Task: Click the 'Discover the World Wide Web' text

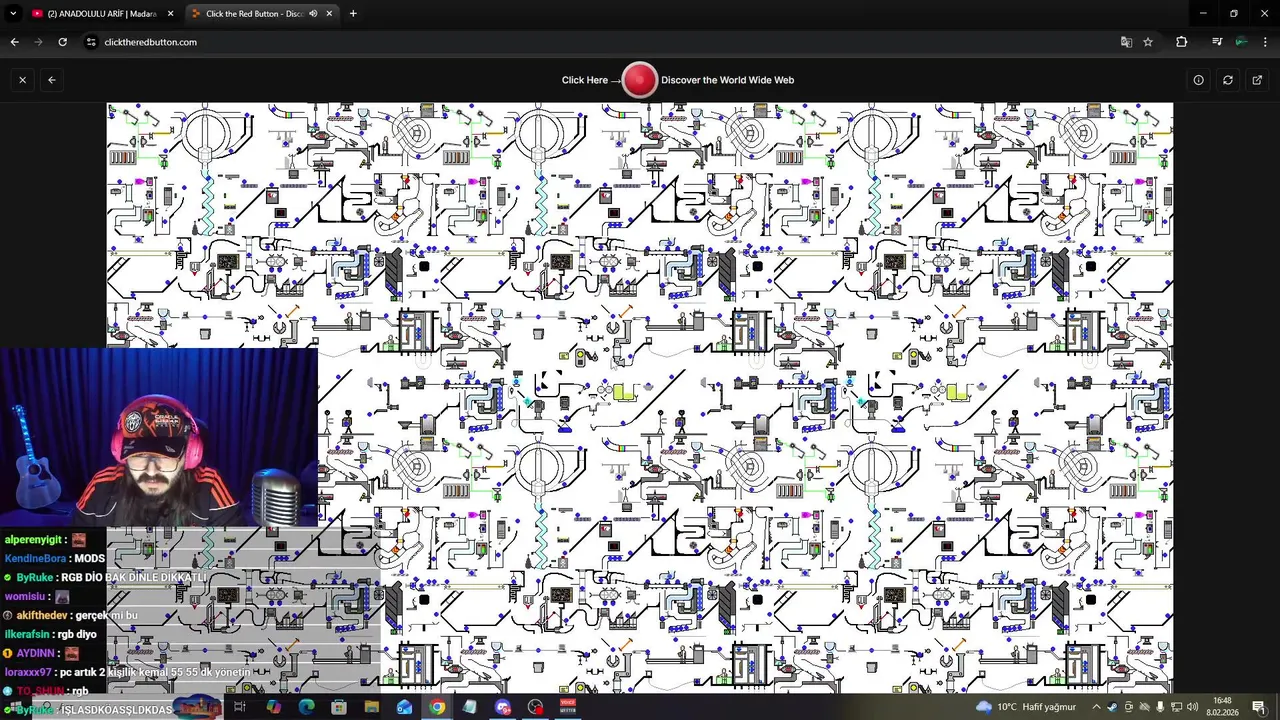Action: [727, 80]
